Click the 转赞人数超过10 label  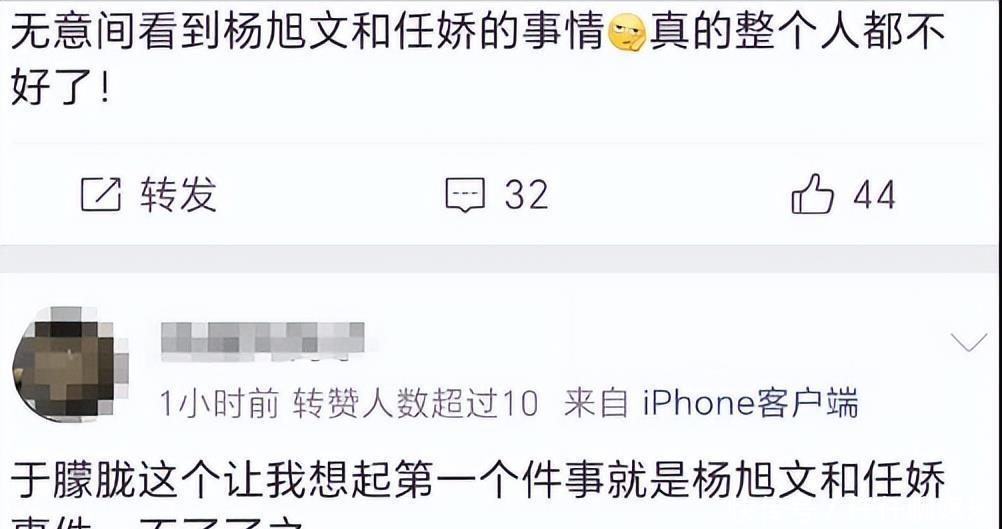point(415,403)
